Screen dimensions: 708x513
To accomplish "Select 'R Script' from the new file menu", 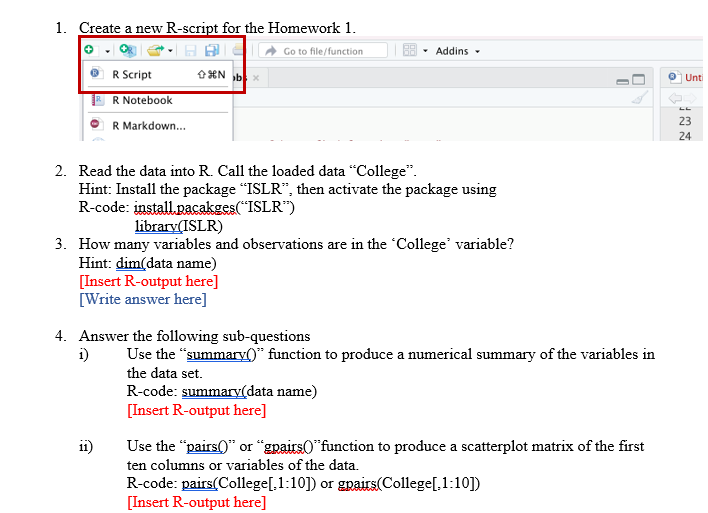I will pos(158,75).
